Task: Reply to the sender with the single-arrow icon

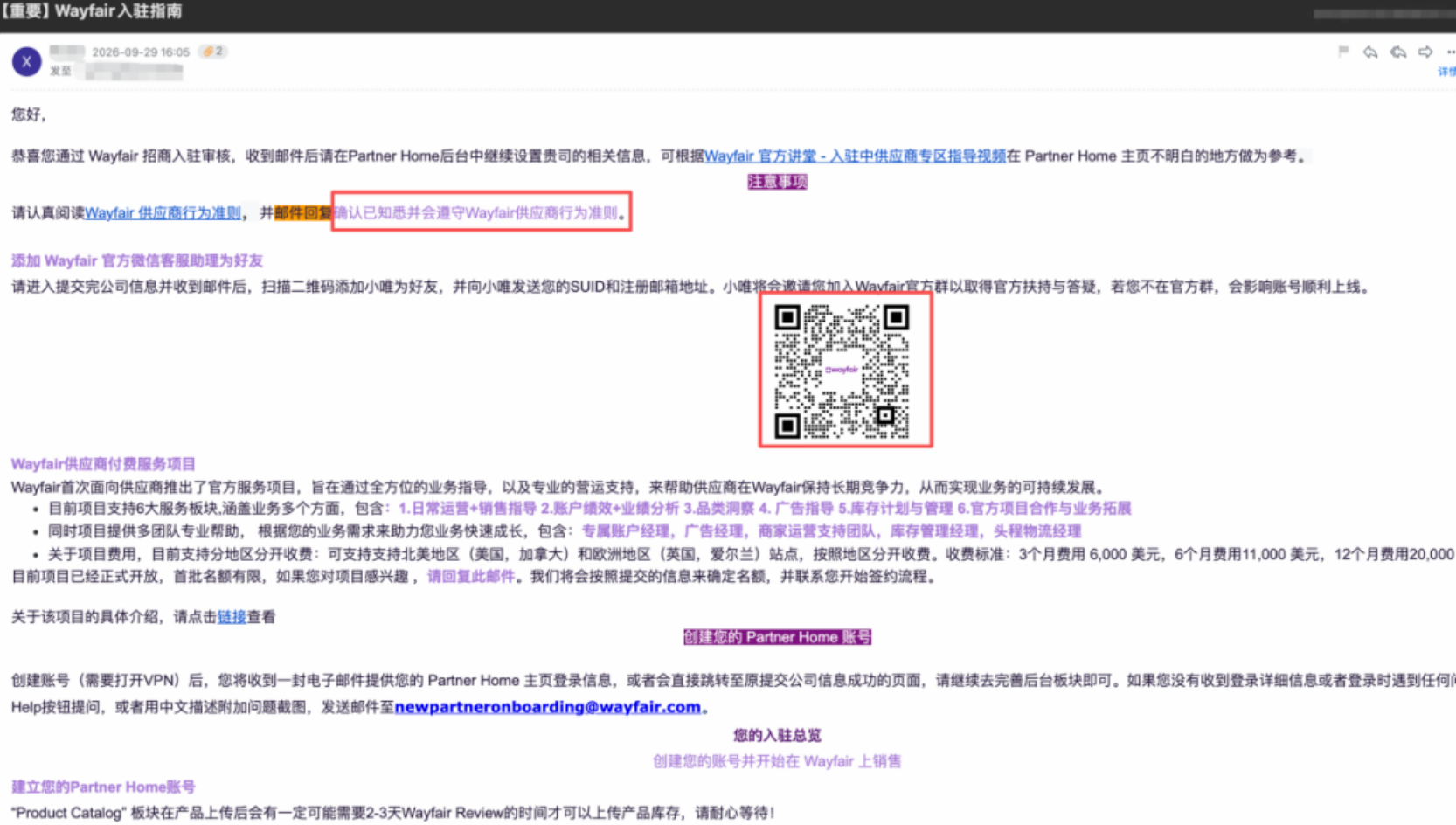Action: point(1370,52)
